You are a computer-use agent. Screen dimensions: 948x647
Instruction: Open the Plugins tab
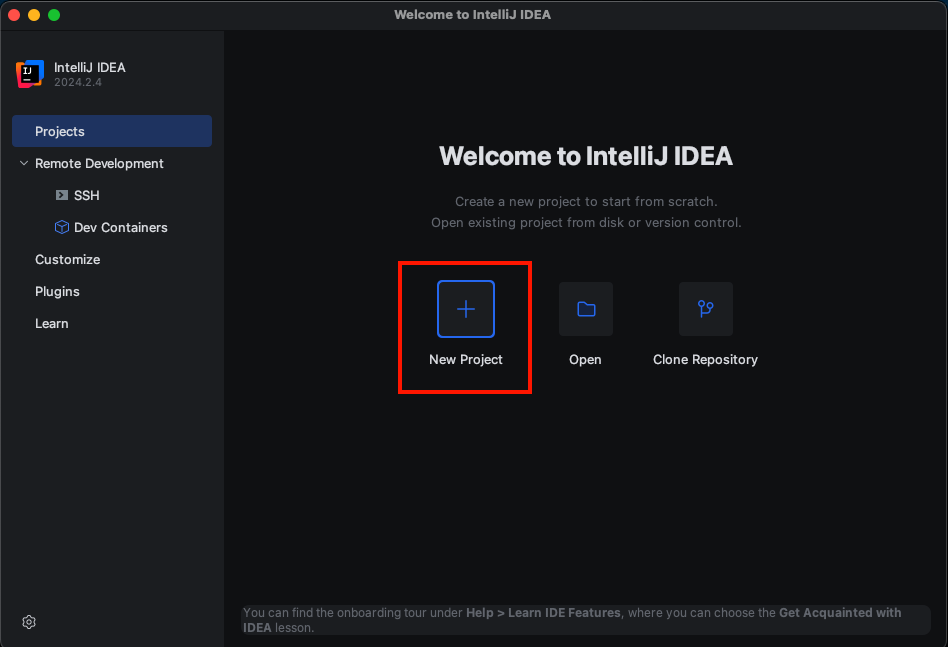pos(57,291)
